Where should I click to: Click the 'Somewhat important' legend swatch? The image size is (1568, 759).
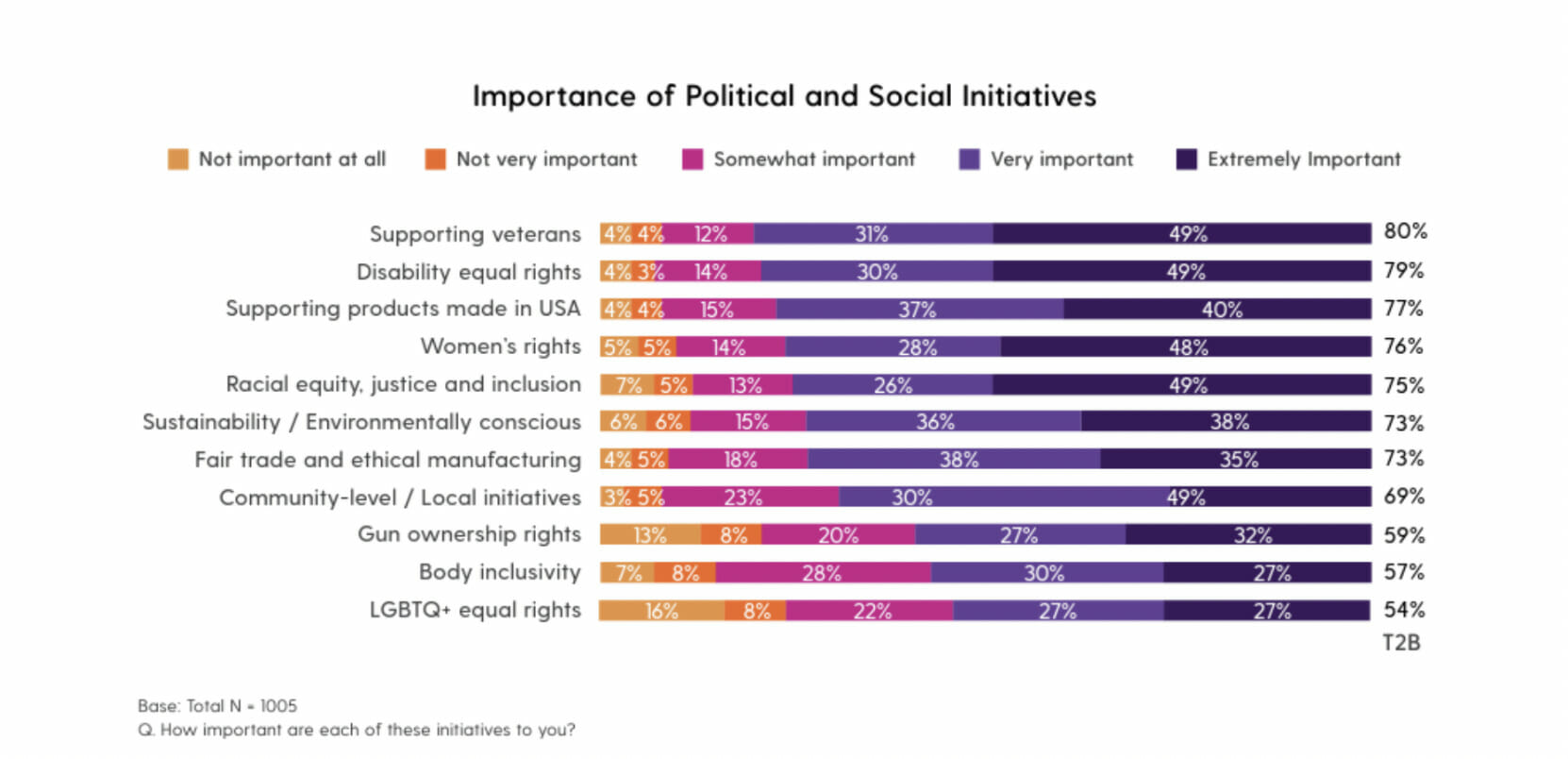pos(692,160)
